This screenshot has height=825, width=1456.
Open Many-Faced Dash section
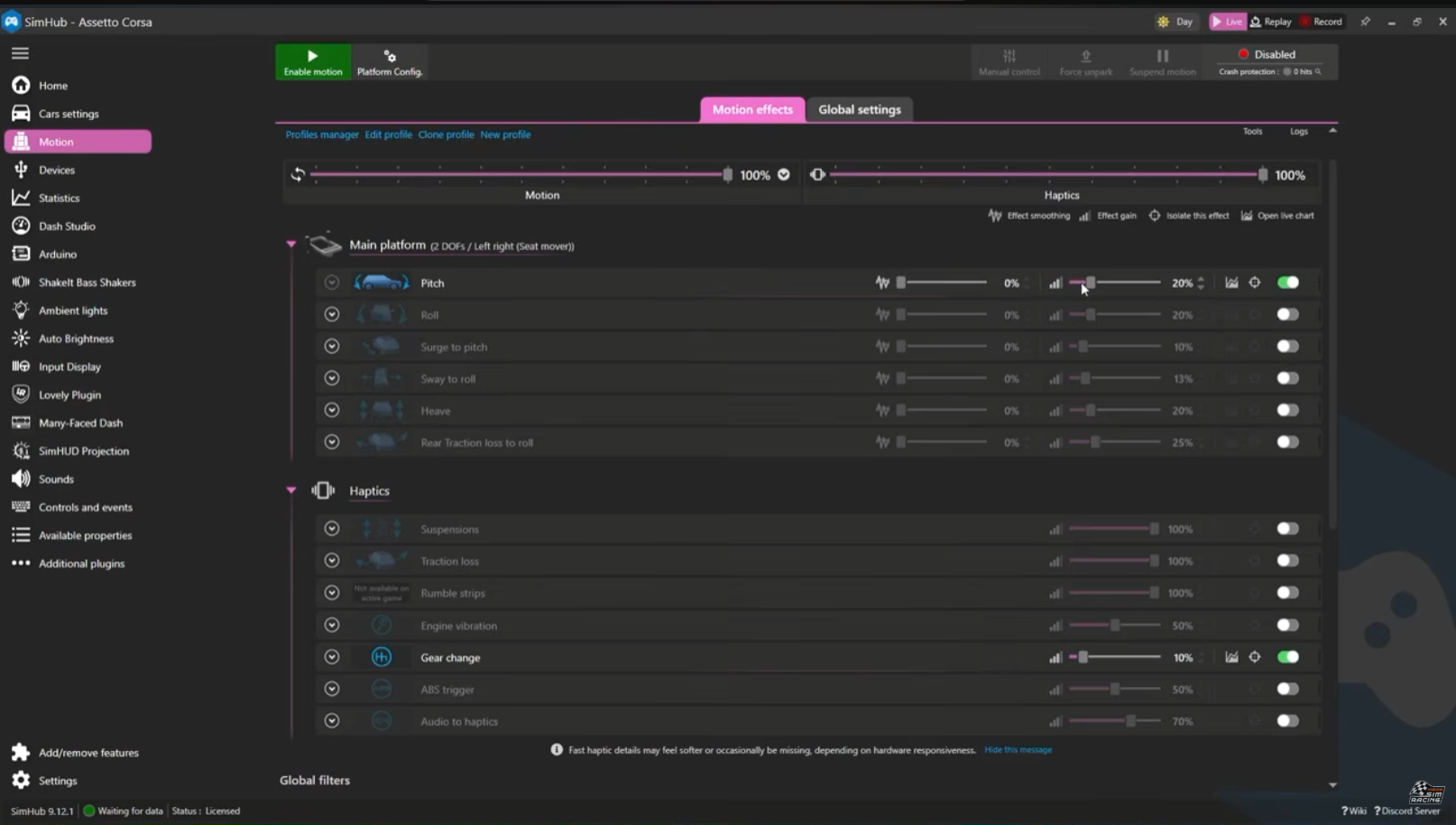click(80, 422)
